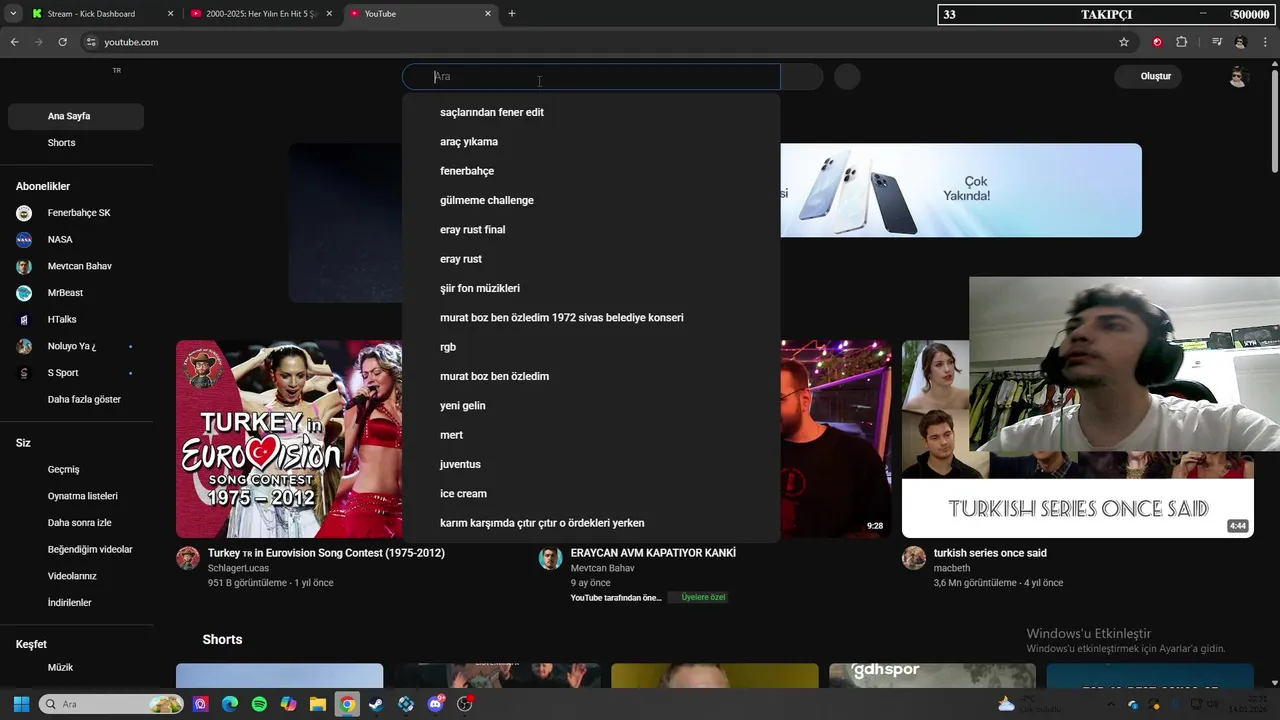Open media controls icon in Chrome toolbar
This screenshot has width=1280, height=720.
tap(1217, 42)
